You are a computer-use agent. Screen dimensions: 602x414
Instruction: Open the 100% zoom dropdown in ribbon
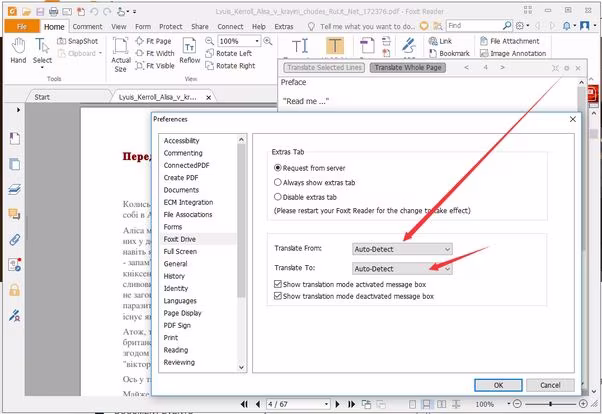click(257, 41)
